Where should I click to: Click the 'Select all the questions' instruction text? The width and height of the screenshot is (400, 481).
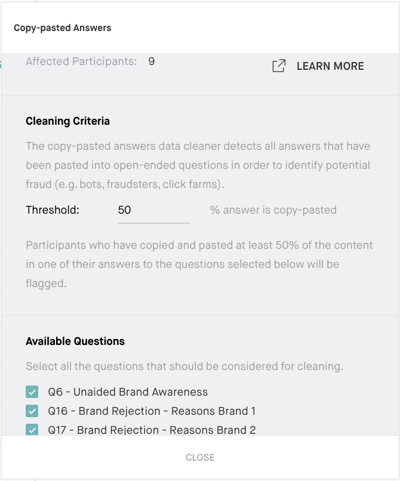[184, 366]
